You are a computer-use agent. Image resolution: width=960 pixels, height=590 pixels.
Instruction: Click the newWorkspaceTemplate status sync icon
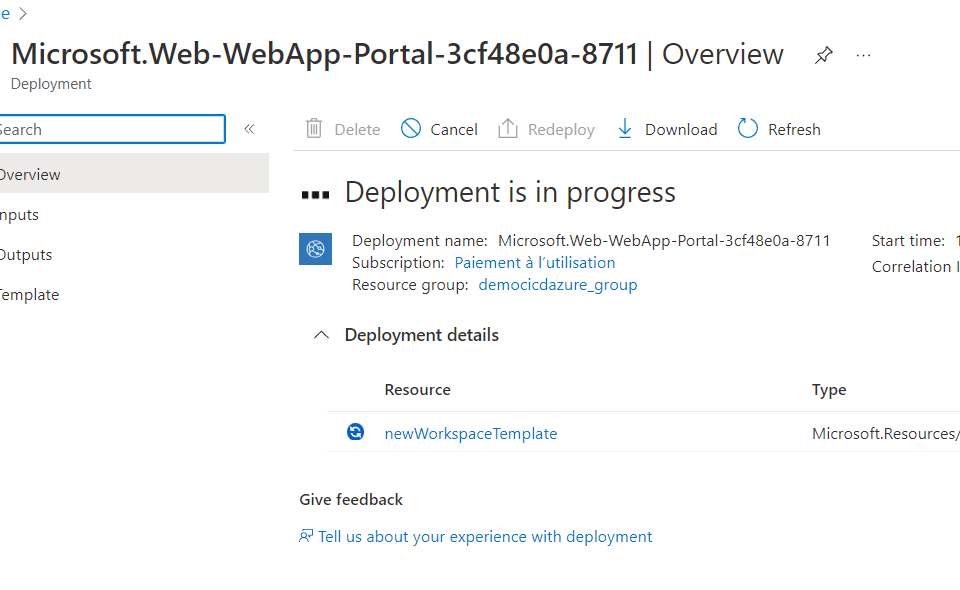[x=355, y=433]
